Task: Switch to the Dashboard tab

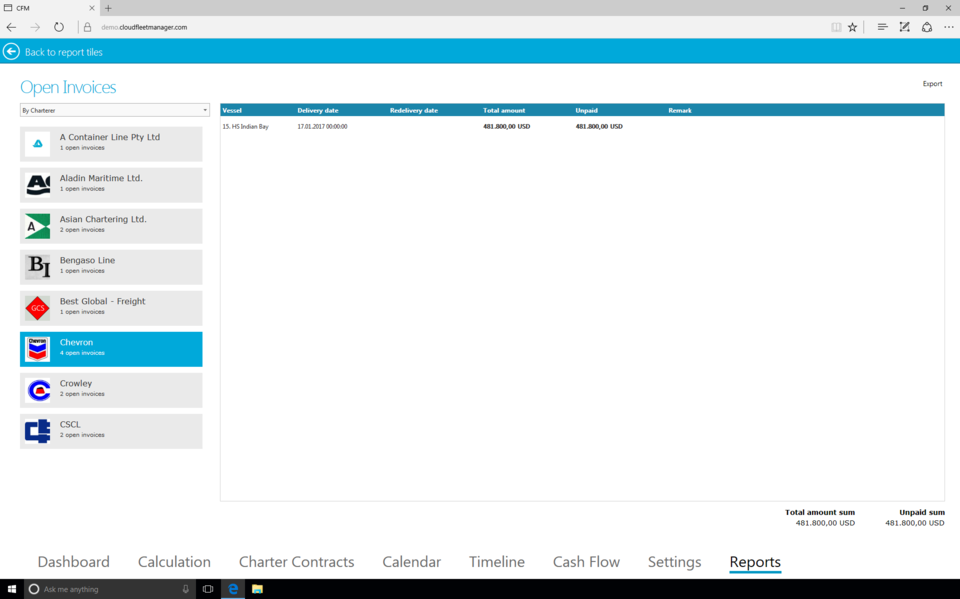Action: 74,562
